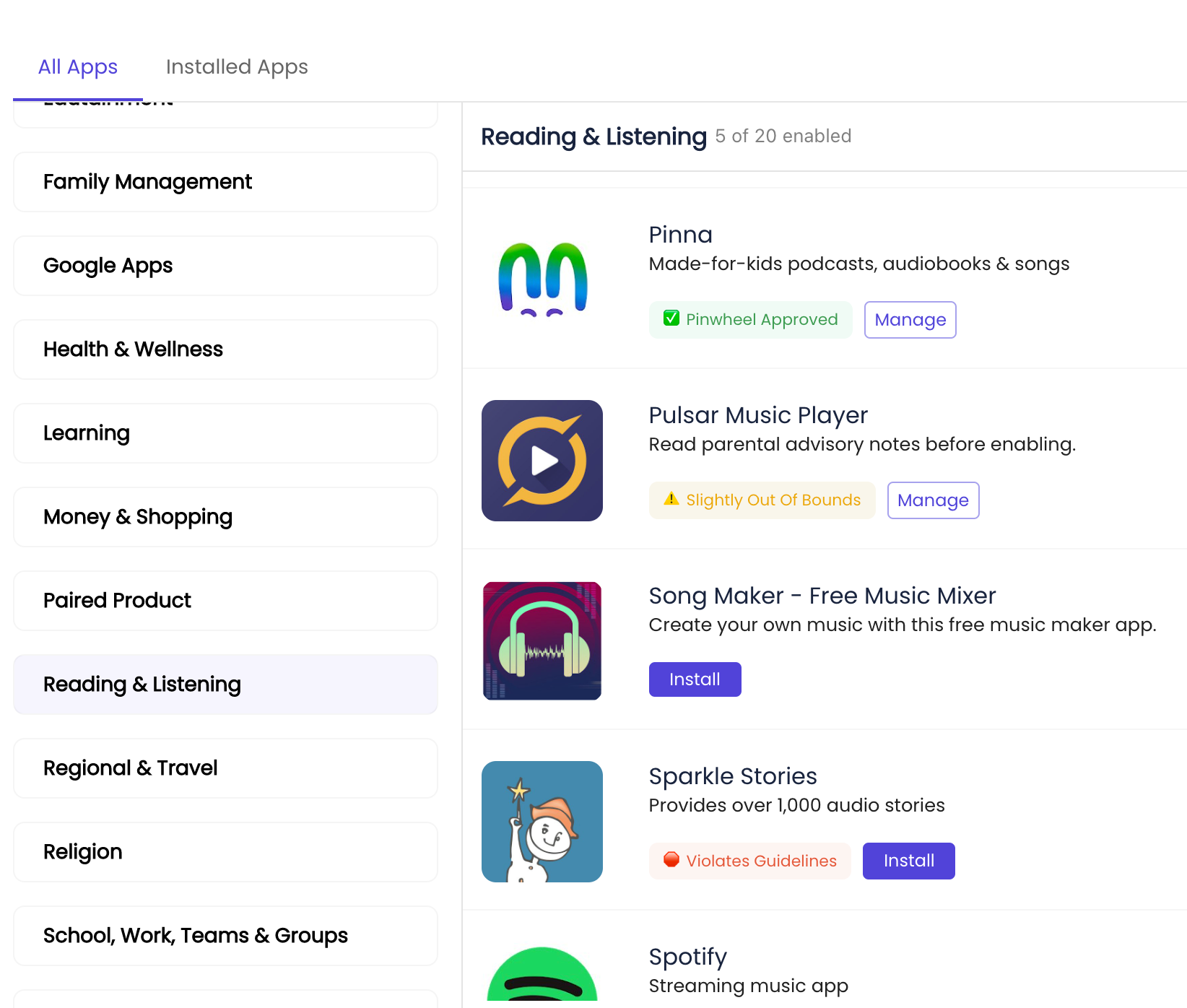Click the Spotify app icon
The height and width of the screenshot is (1008, 1187).
542,973
